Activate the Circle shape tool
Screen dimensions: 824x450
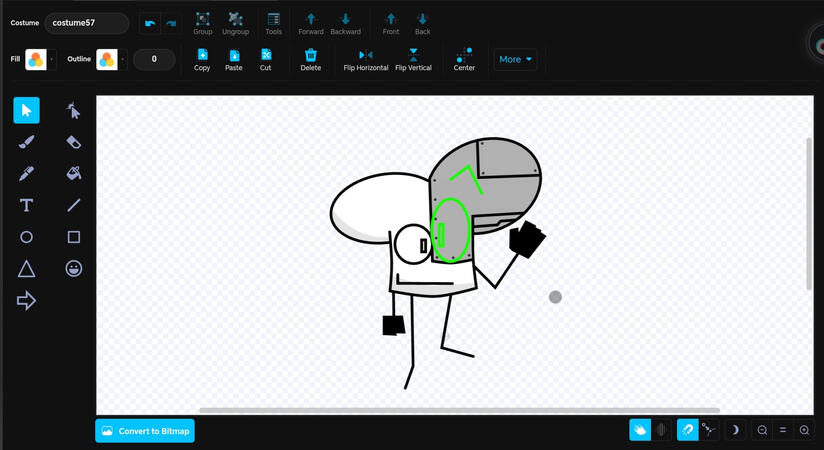(27, 238)
